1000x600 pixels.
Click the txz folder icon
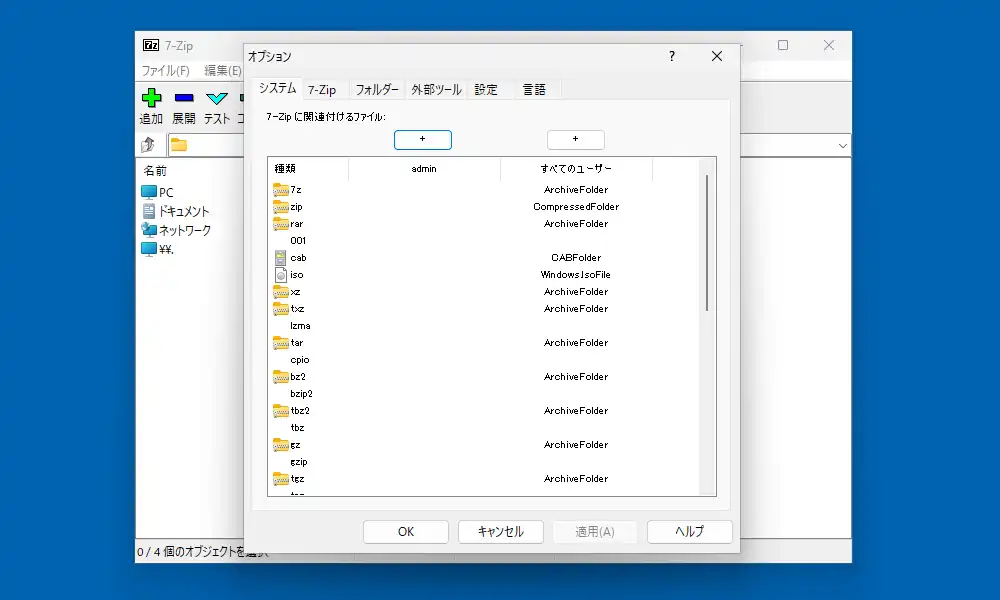(x=281, y=309)
